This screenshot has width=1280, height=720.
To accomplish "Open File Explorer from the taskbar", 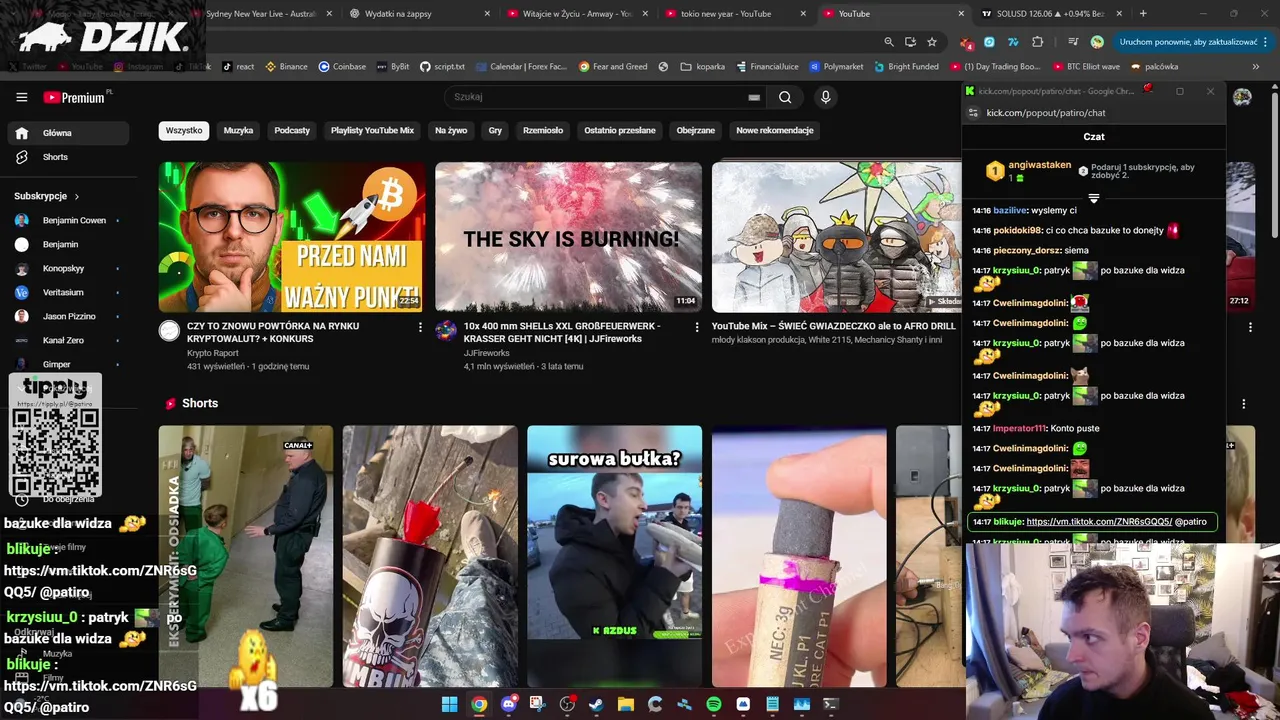I will tap(626, 704).
